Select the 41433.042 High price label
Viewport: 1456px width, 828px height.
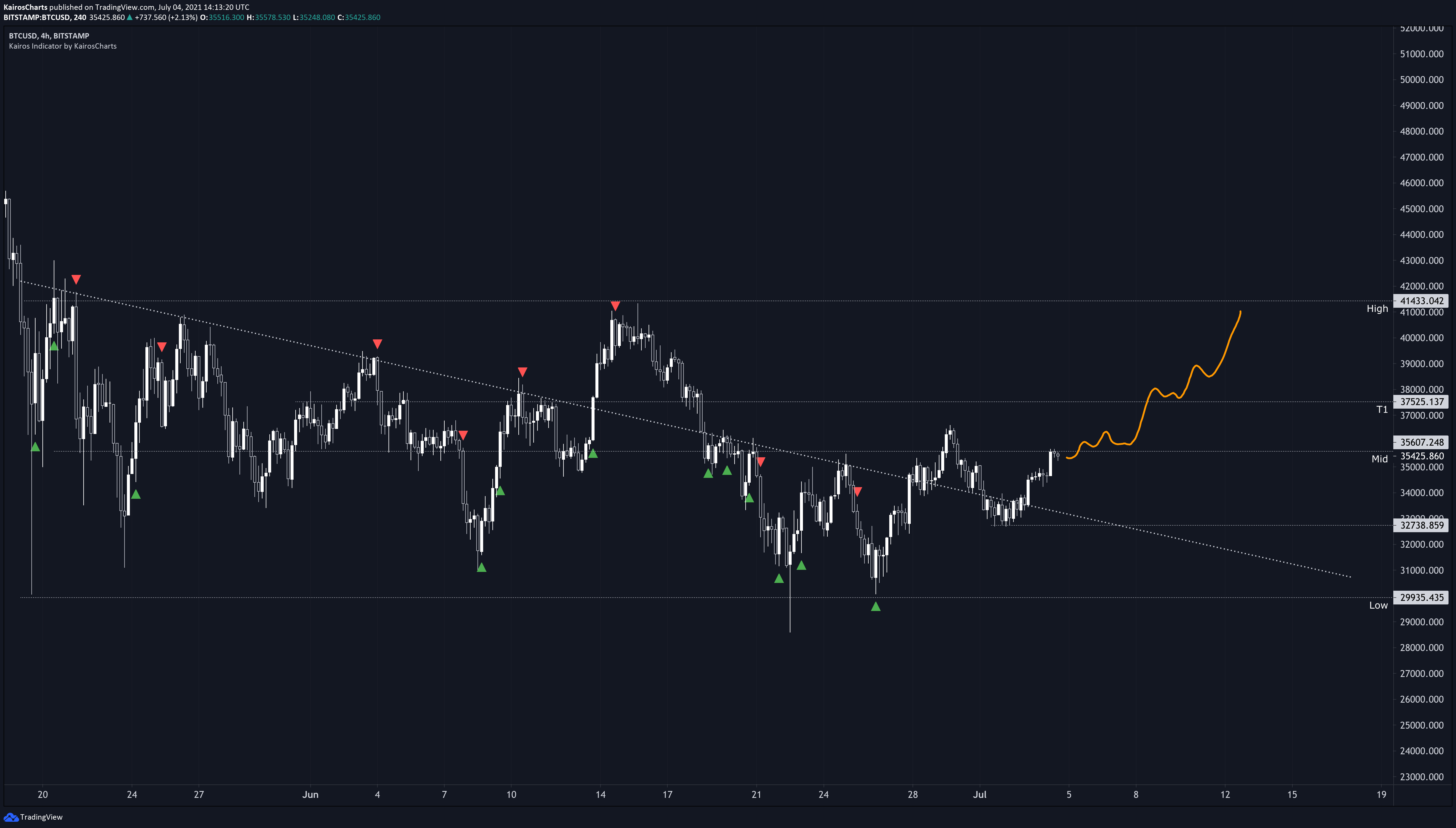point(1421,301)
